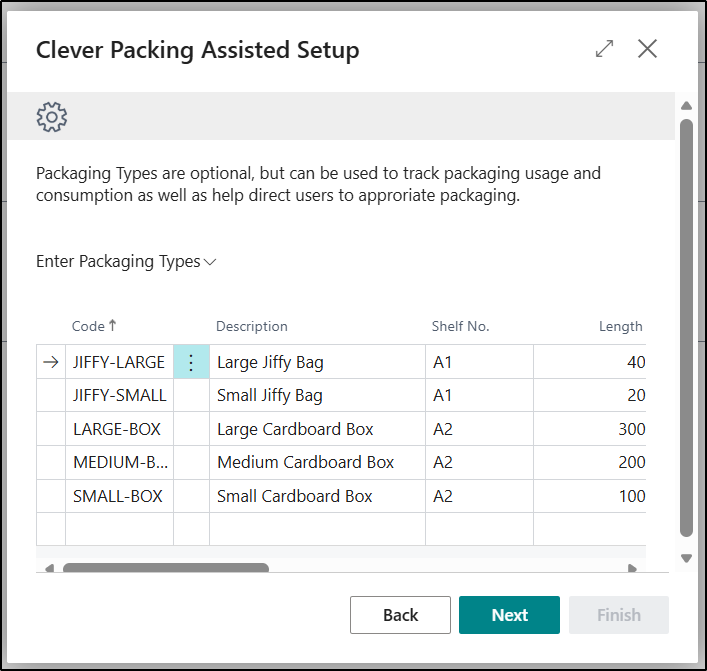Click the vertical scrollbar down arrow
This screenshot has width=707, height=671.
point(686,558)
